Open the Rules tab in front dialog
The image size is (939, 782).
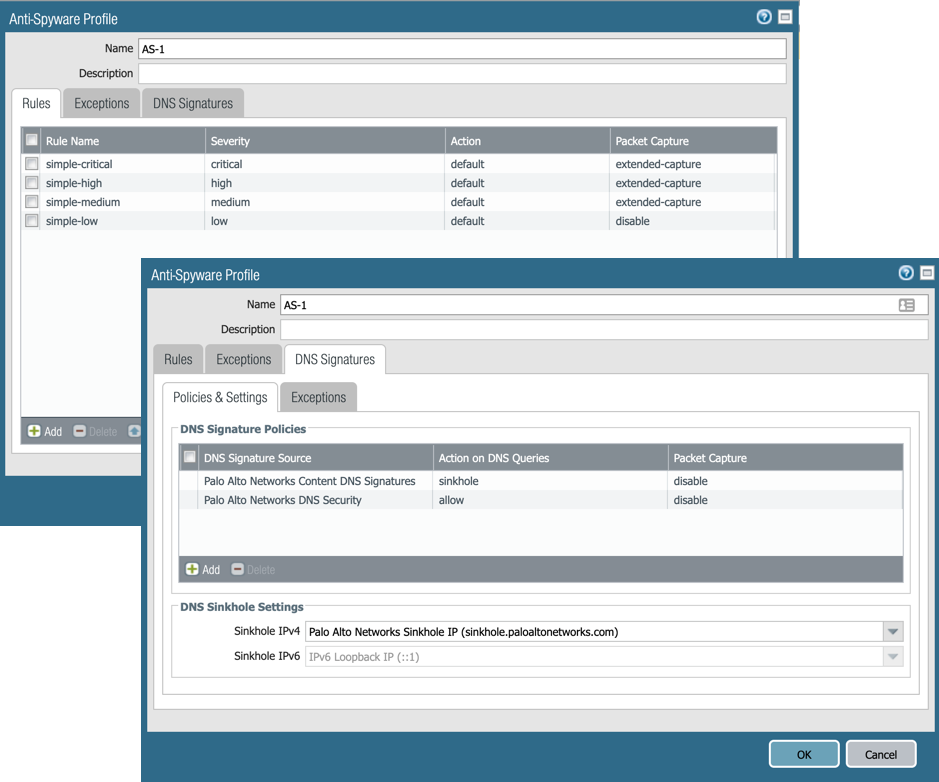pos(178,359)
